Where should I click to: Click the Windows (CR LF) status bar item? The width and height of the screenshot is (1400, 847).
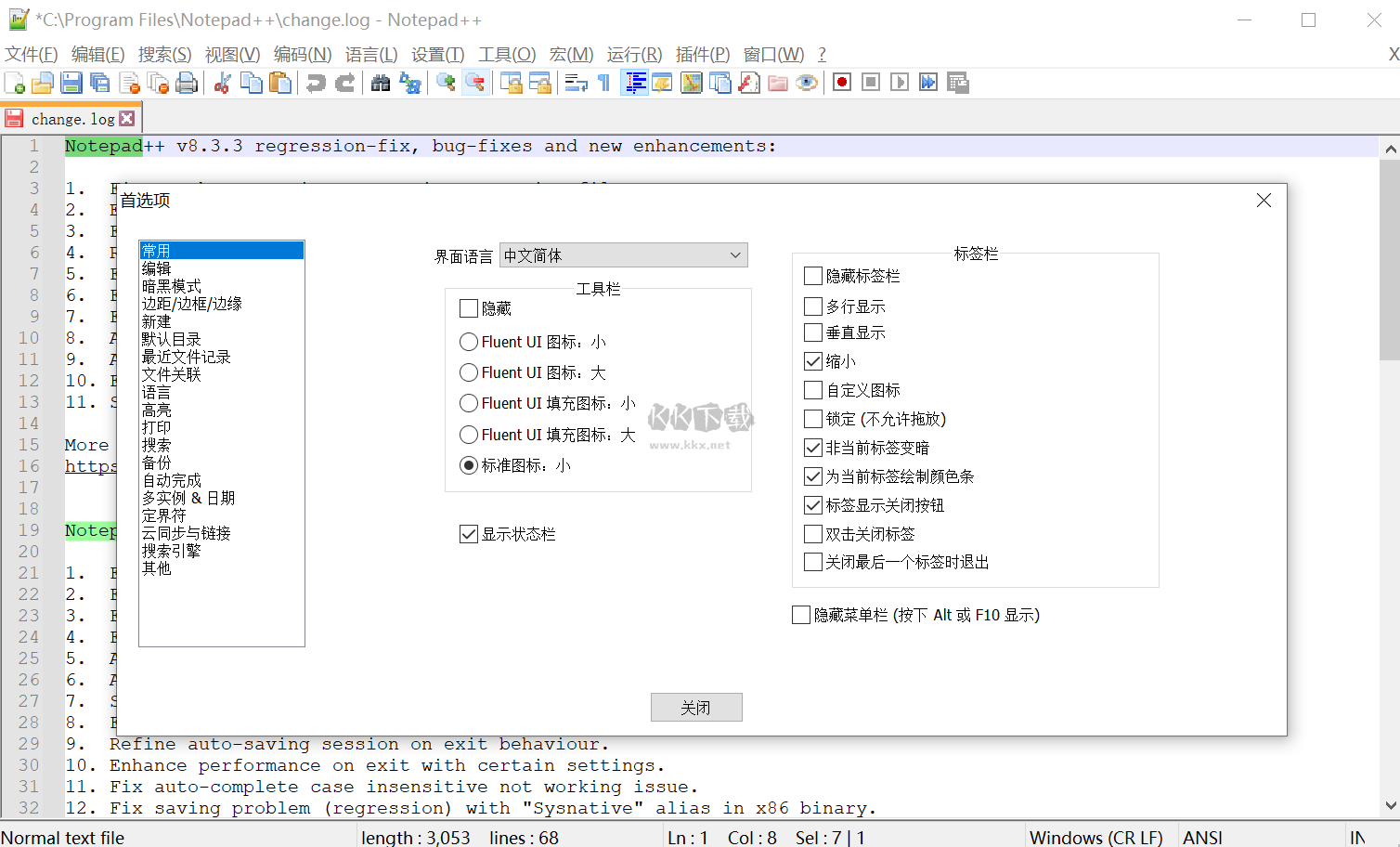[1096, 837]
